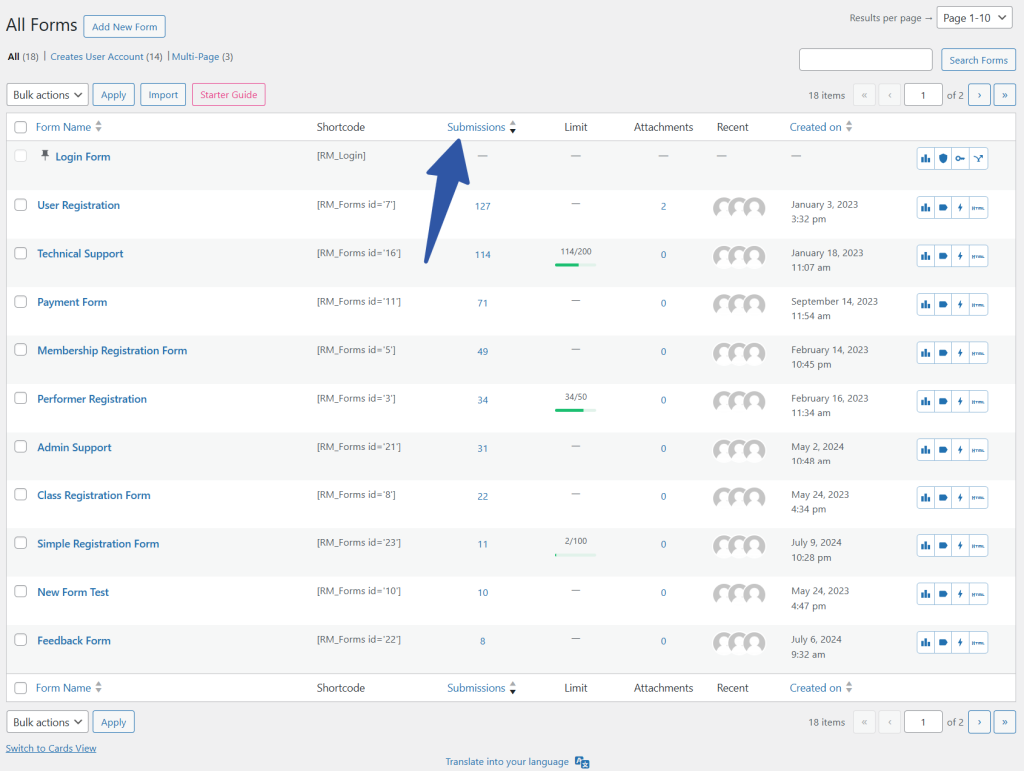The width and height of the screenshot is (1024, 771).
Task: Check the Feedback Form row checkbox
Action: [21, 640]
